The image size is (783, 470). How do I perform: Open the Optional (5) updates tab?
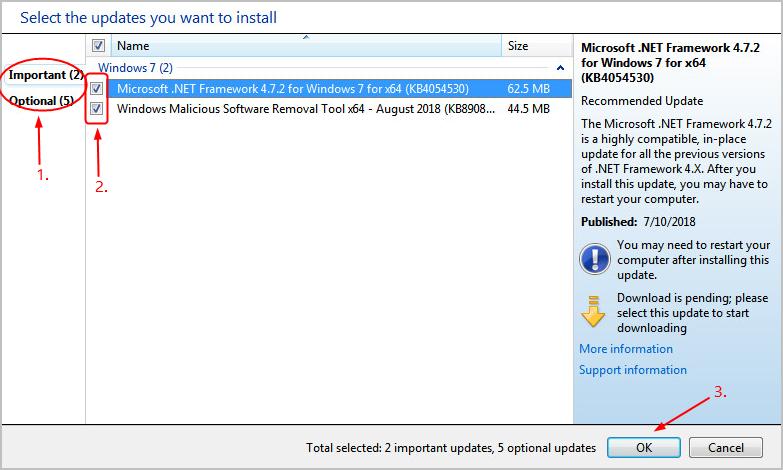click(41, 100)
